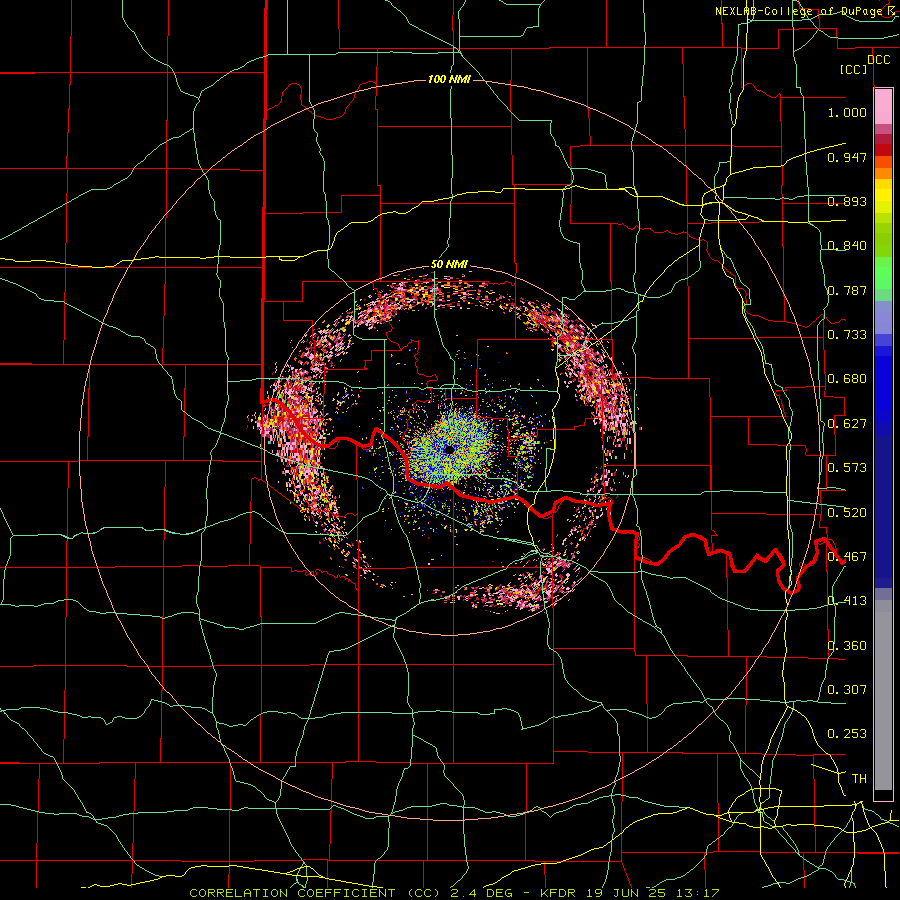Image resolution: width=900 pixels, height=900 pixels.
Task: Select the 0.573 legend value
Action: [847, 468]
